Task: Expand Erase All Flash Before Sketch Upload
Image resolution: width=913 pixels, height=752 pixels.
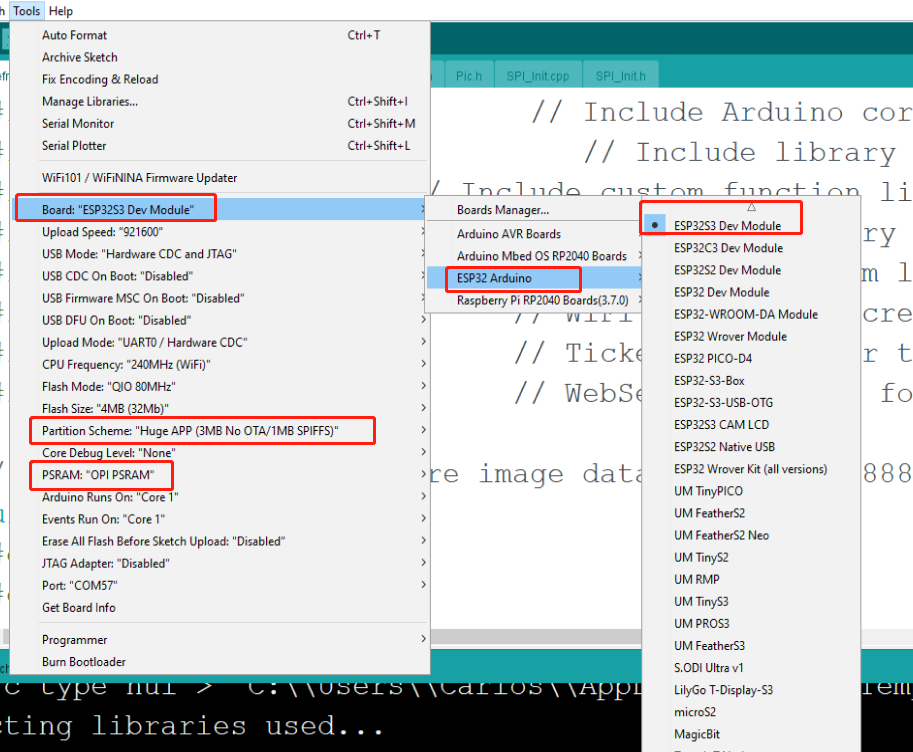Action: click(220, 541)
